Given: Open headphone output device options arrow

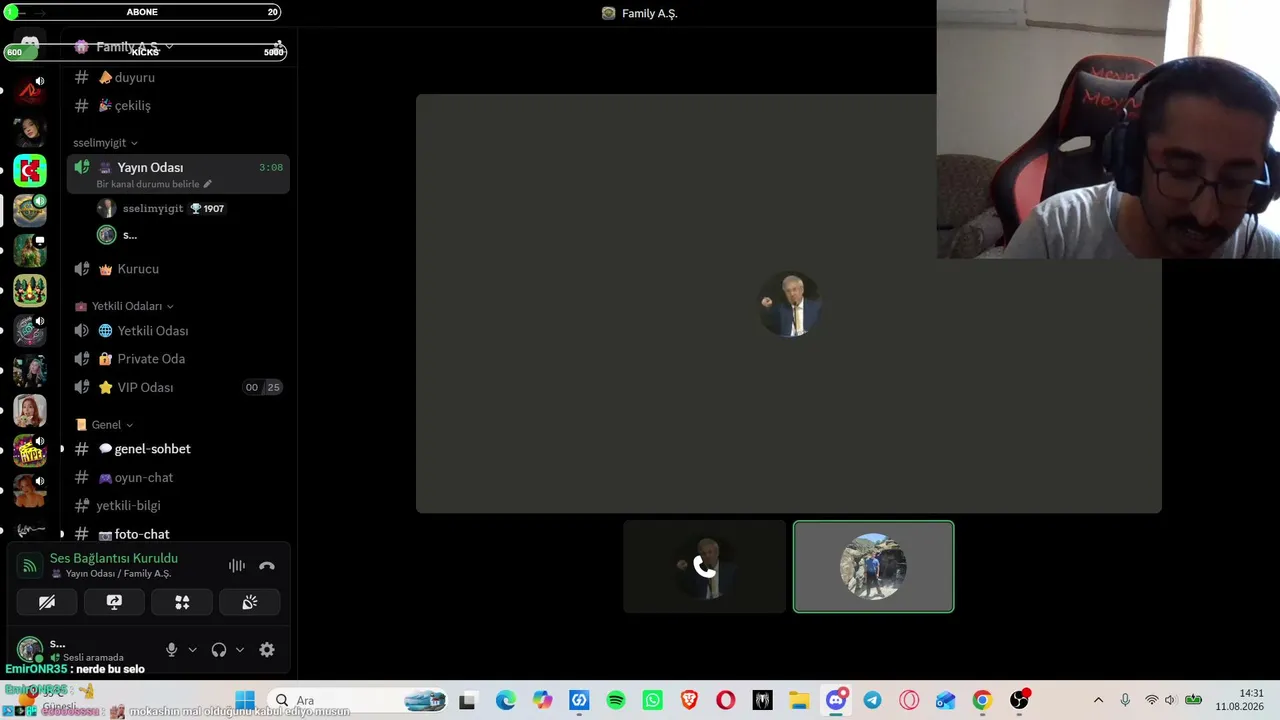Looking at the screenshot, I should (x=240, y=650).
